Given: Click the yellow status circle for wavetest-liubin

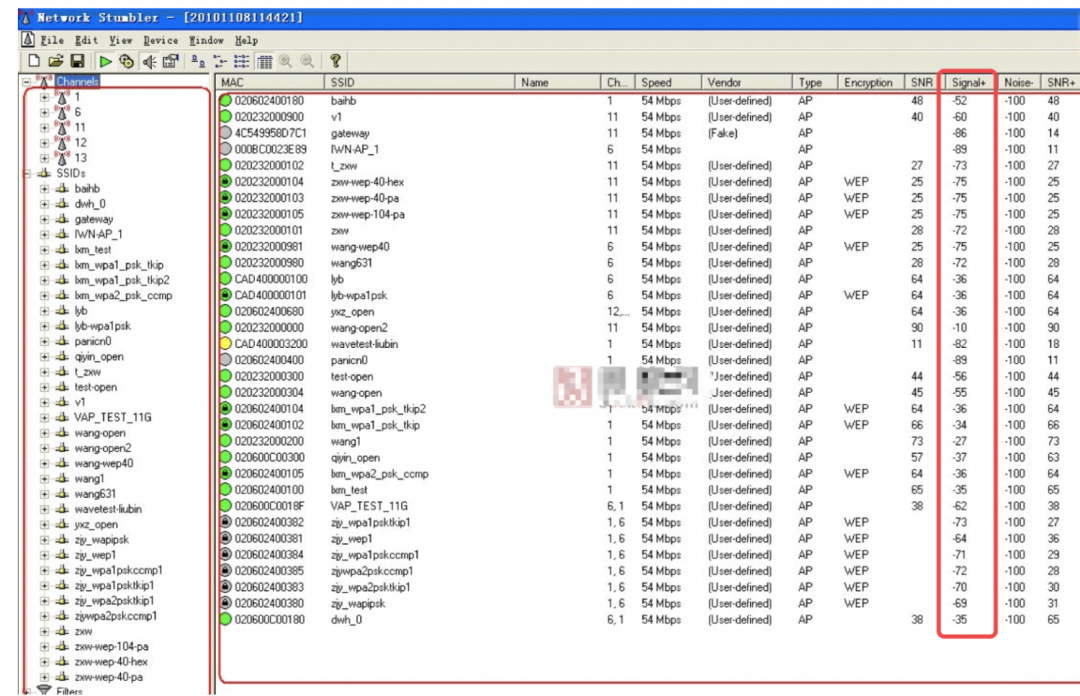Looking at the screenshot, I should coord(225,344).
